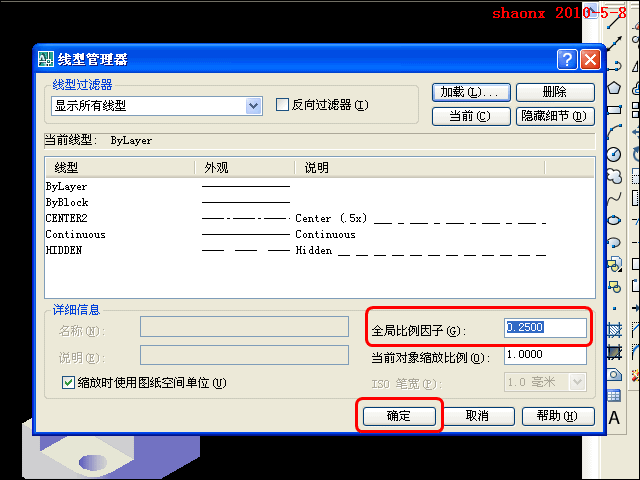
Task: Click the 当前(C) button
Action: tap(471, 116)
